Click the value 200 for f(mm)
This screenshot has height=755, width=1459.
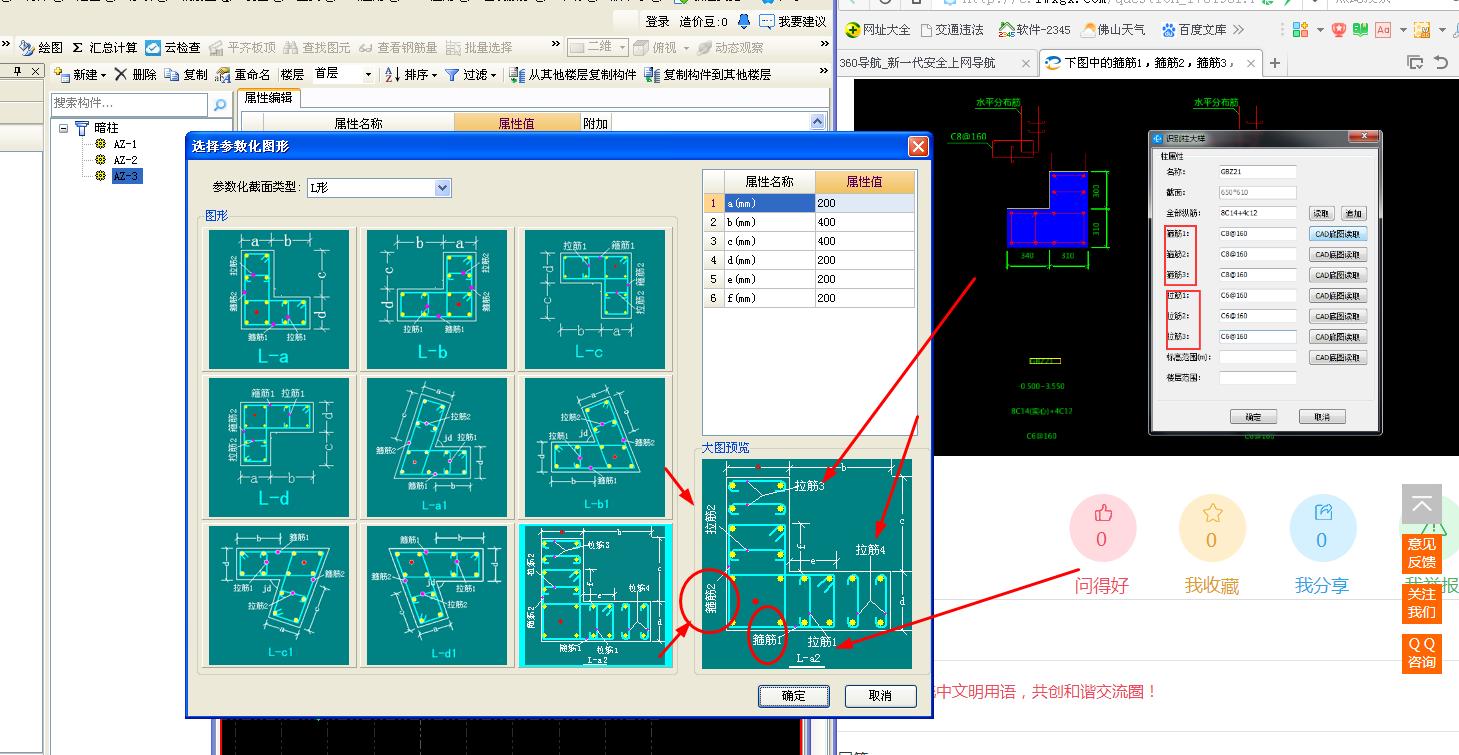[864, 298]
